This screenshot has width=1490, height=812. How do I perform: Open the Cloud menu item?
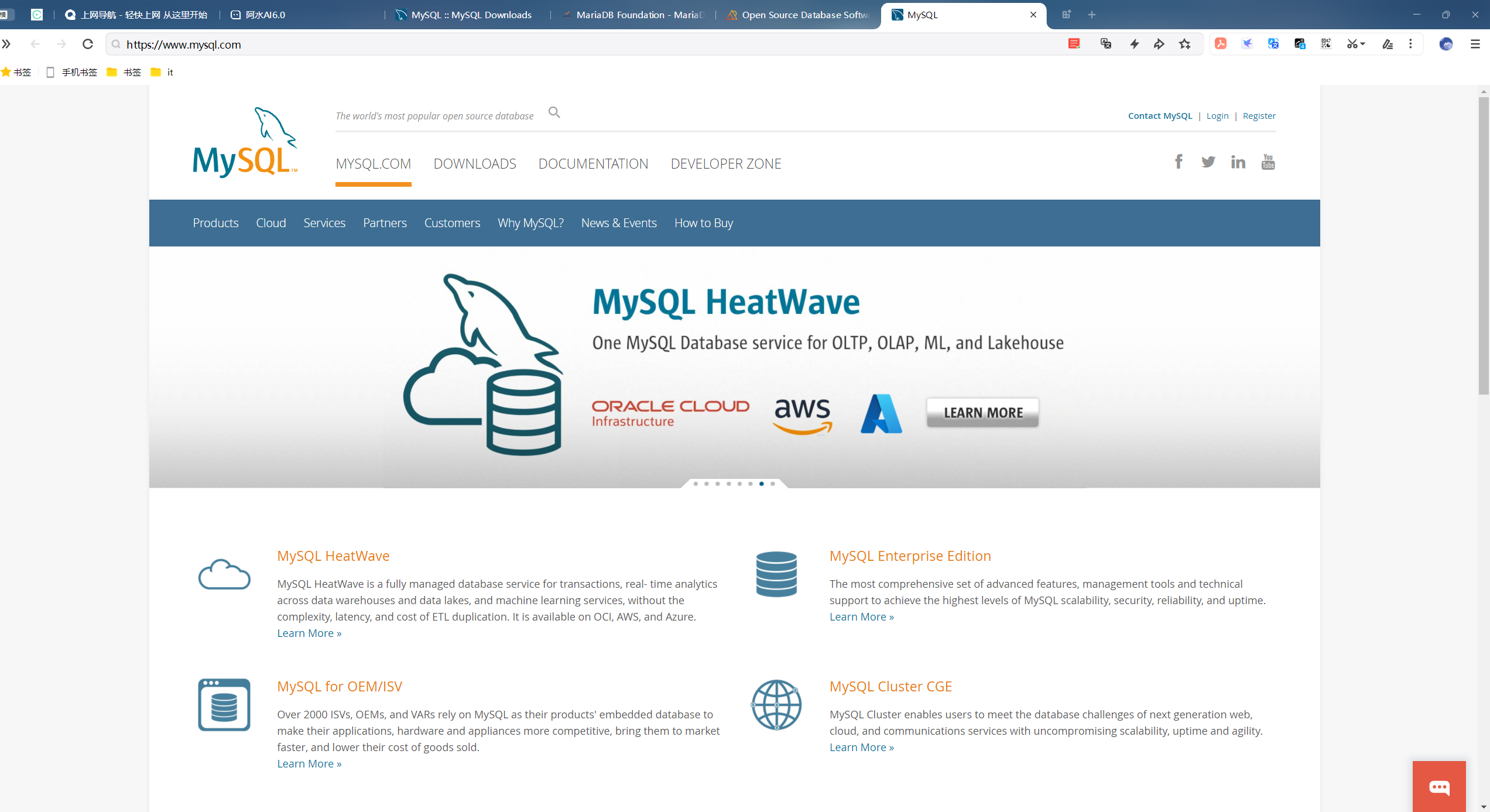tap(271, 223)
